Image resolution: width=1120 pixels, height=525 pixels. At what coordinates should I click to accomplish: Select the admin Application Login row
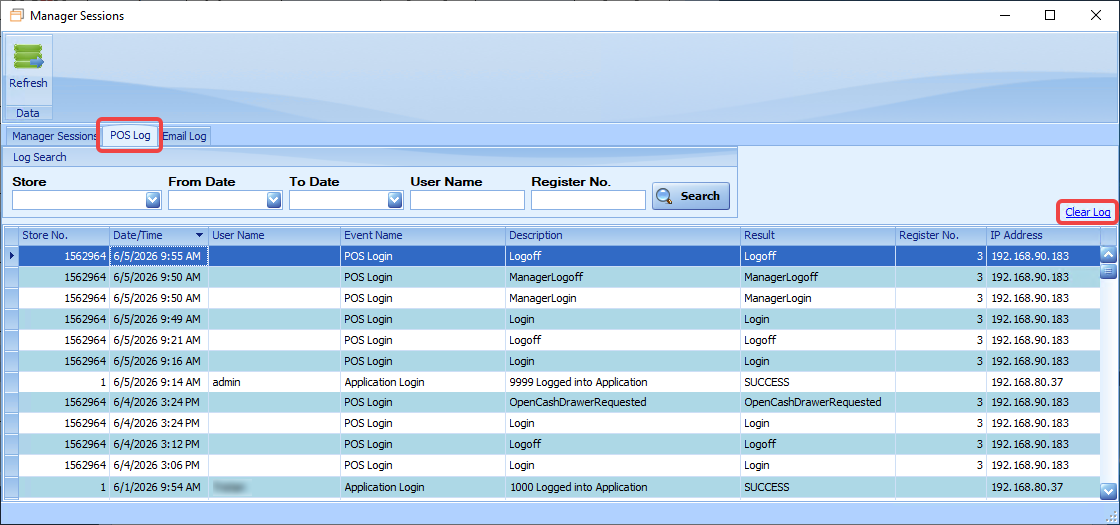(x=559, y=382)
